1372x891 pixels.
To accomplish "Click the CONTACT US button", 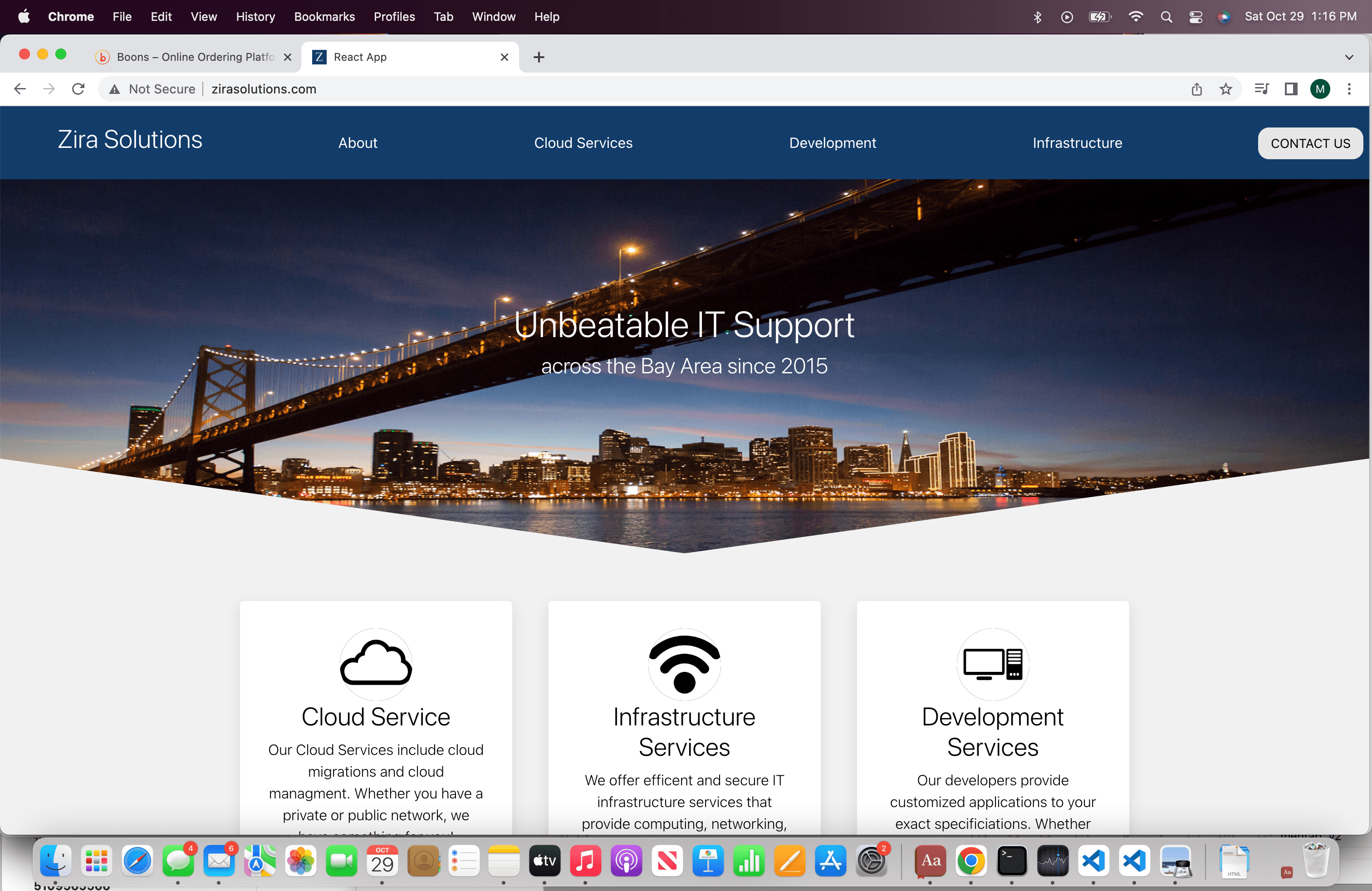I will 1310,143.
